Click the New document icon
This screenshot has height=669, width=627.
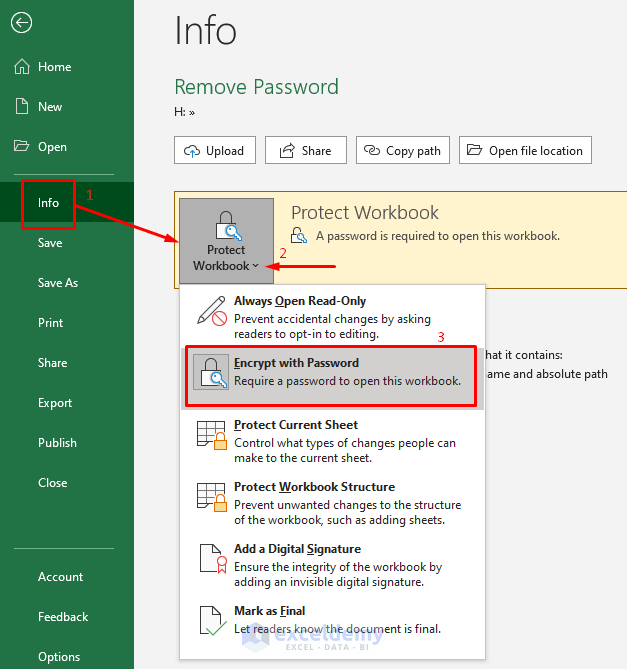pyautogui.click(x=22, y=106)
